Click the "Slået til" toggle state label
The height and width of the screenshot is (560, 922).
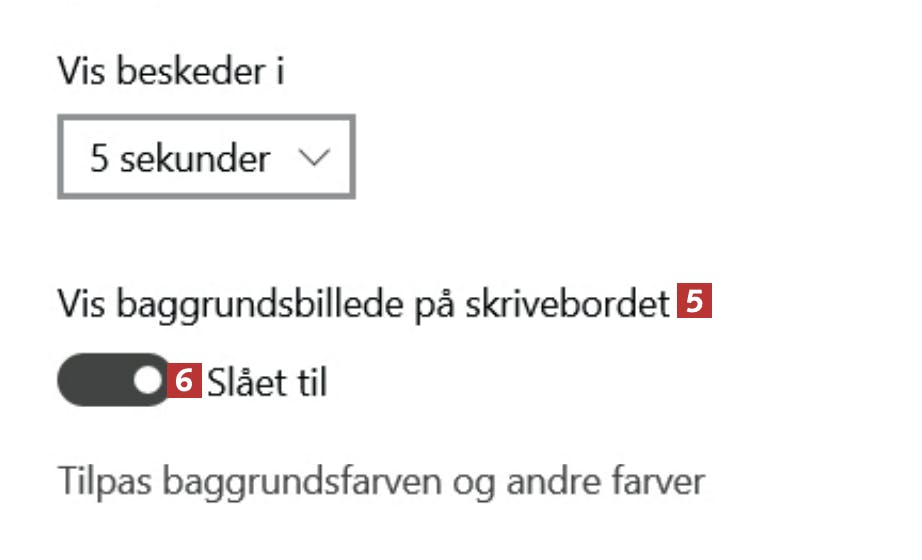267,381
